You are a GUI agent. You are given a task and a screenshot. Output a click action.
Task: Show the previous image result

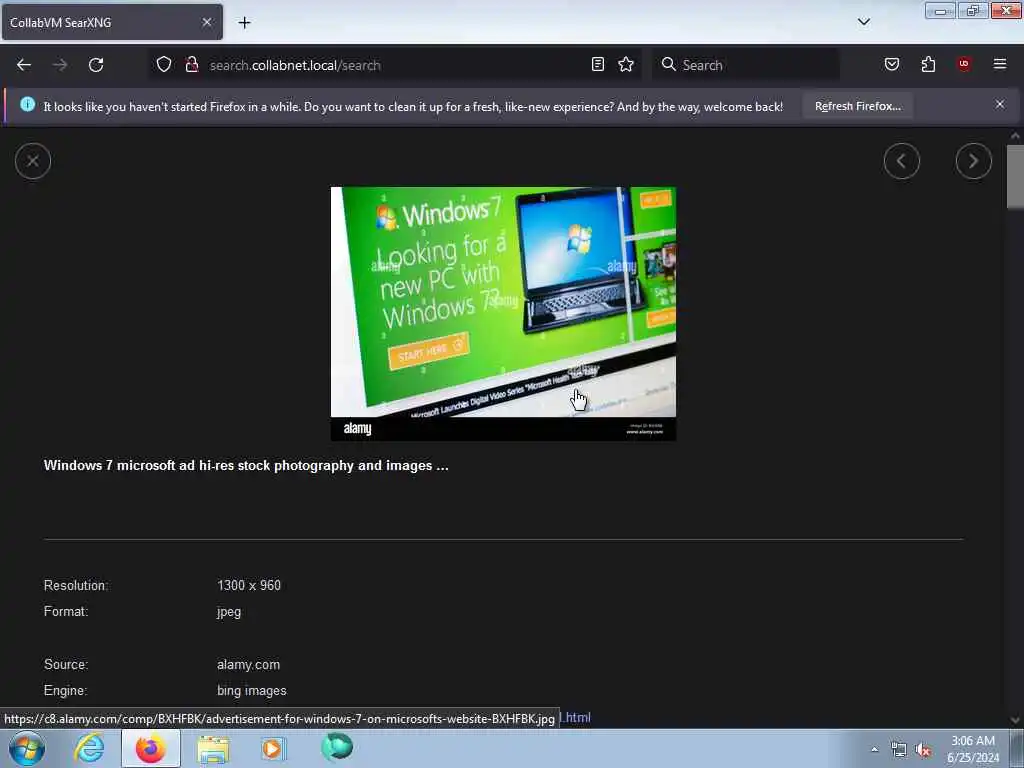pyautogui.click(x=901, y=161)
